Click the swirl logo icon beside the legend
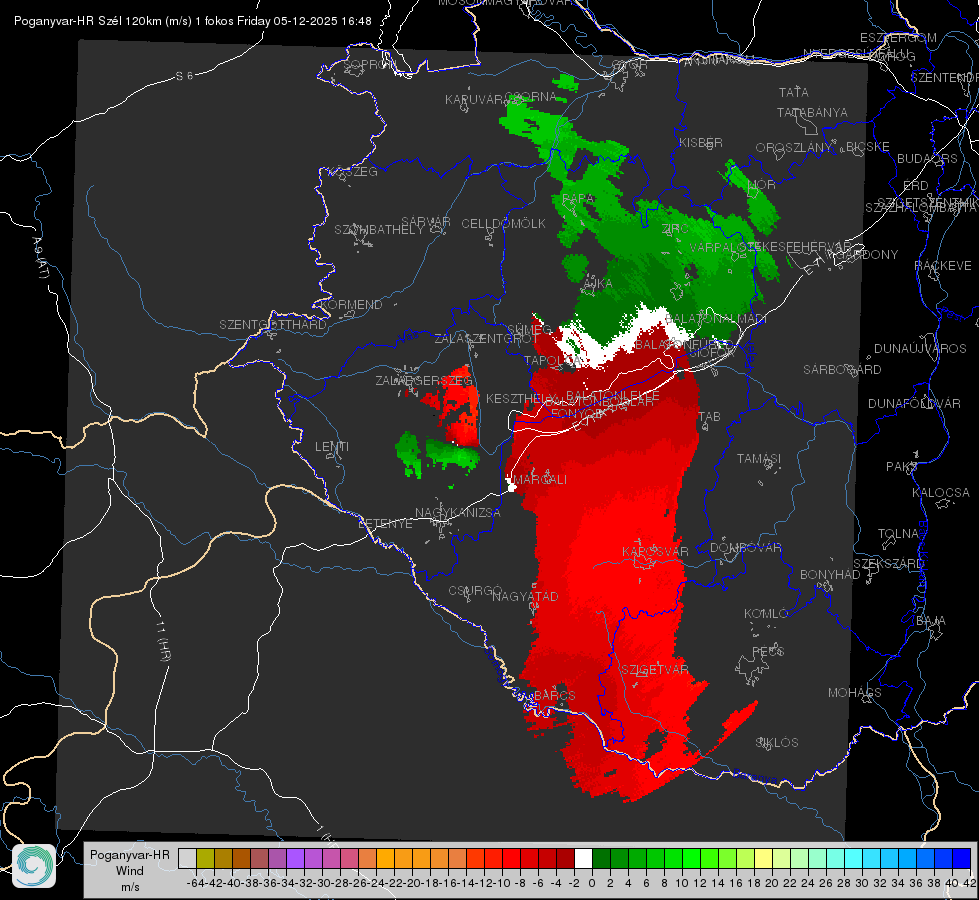 tap(34, 866)
